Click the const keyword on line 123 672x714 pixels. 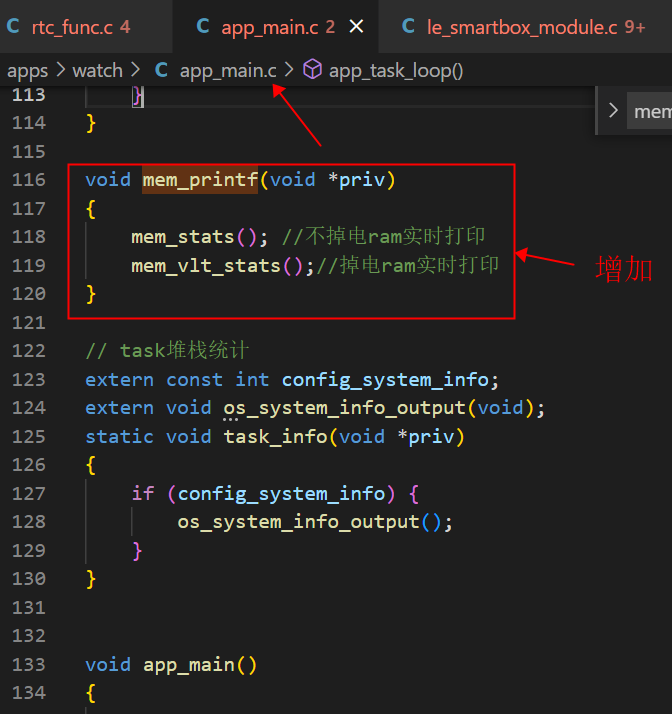coord(194,380)
